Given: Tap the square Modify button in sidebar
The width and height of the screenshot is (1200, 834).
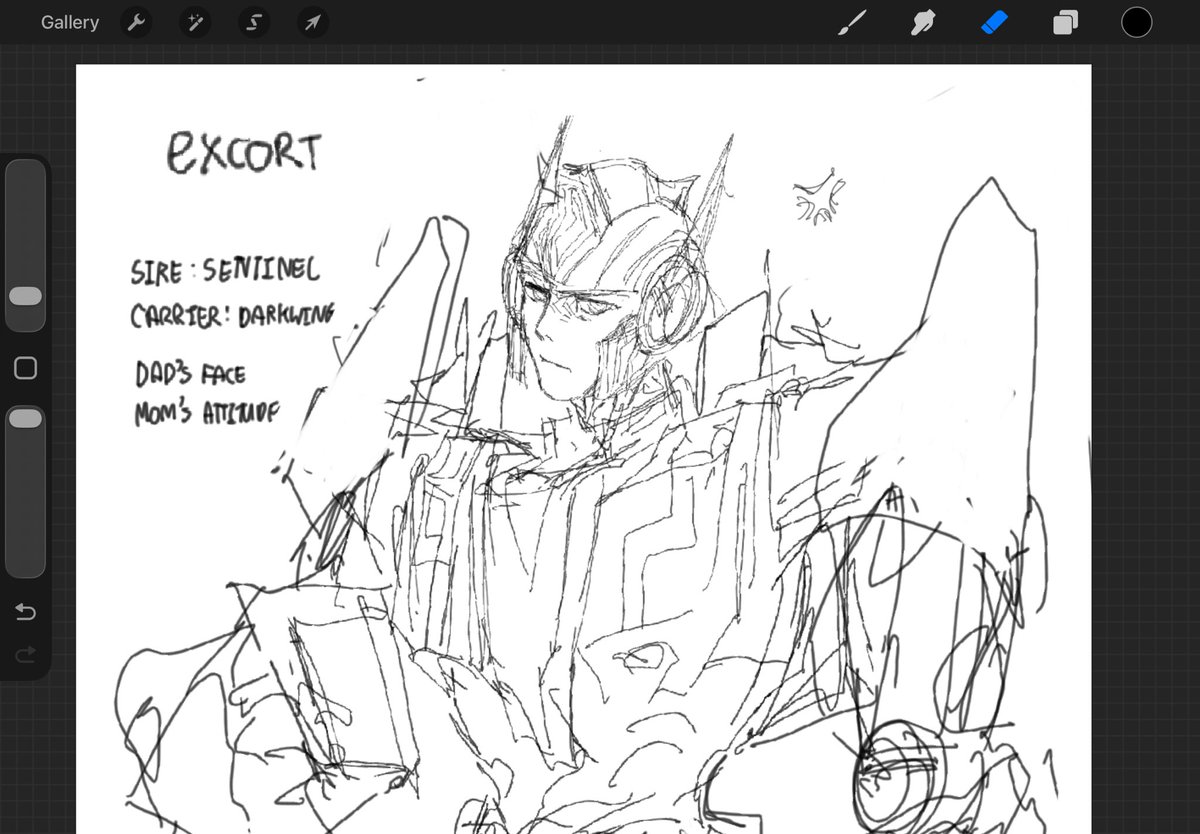Looking at the screenshot, I should point(26,369).
